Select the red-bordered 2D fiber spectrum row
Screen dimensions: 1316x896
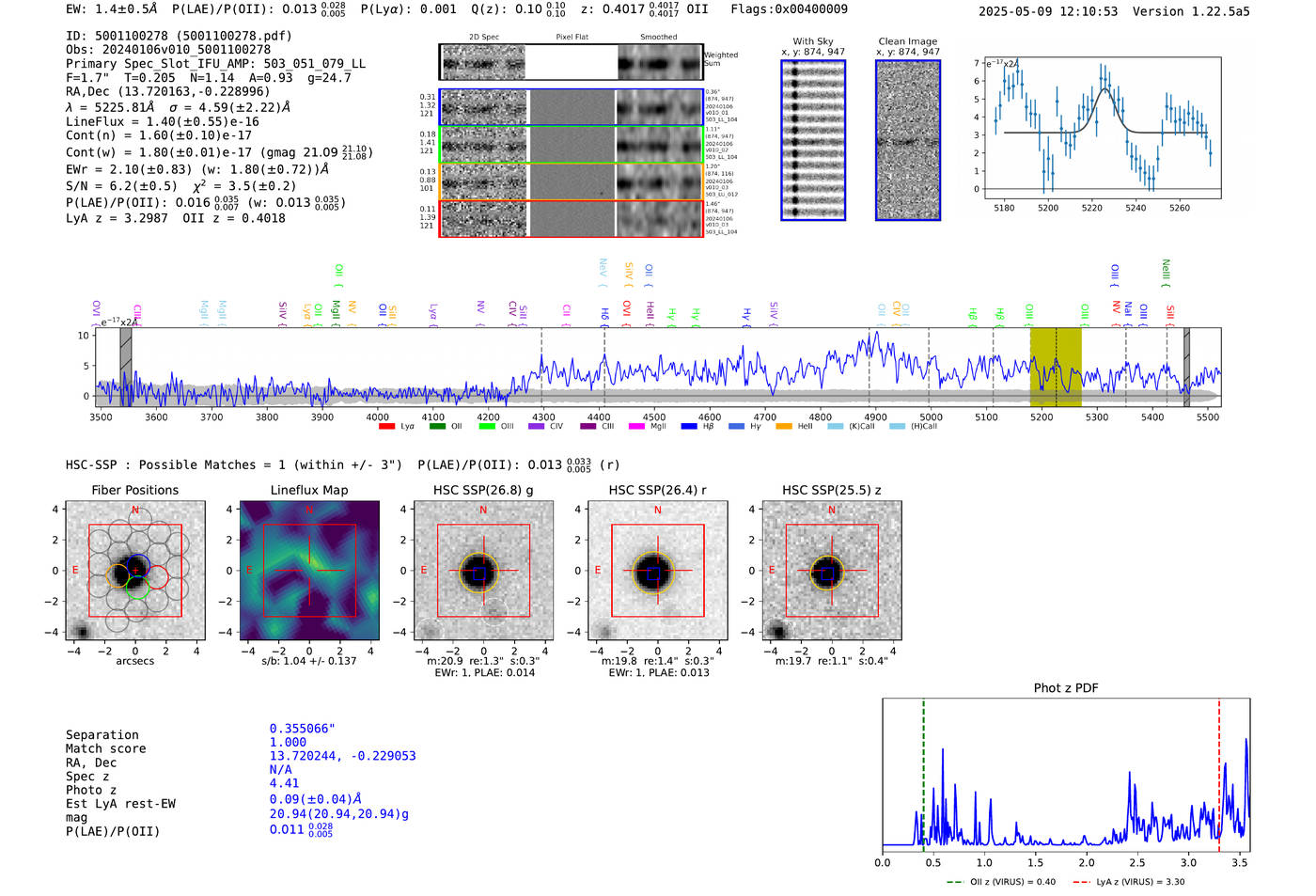click(571, 218)
